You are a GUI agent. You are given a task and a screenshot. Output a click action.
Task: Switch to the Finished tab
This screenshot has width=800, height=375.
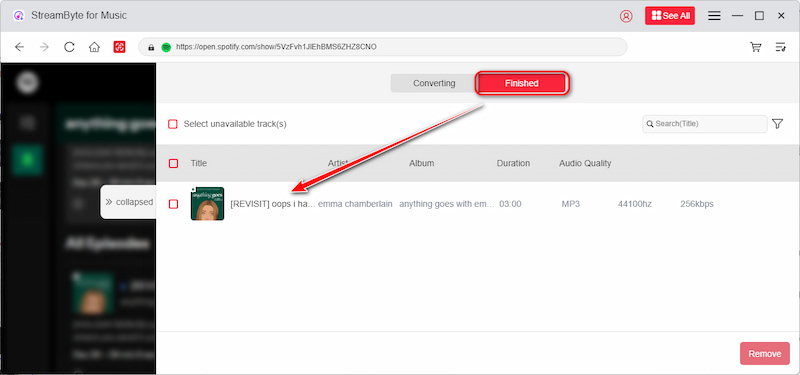pyautogui.click(x=522, y=83)
